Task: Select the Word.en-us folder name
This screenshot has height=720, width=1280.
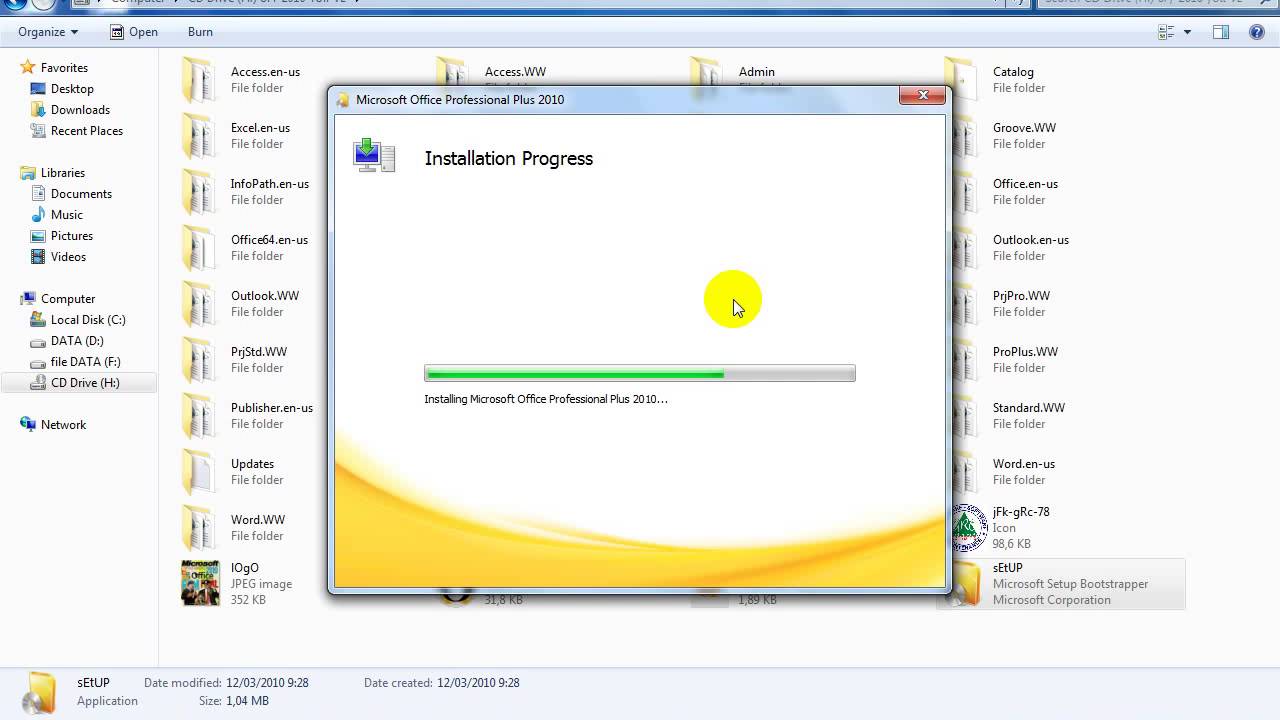Action: coord(1024,464)
